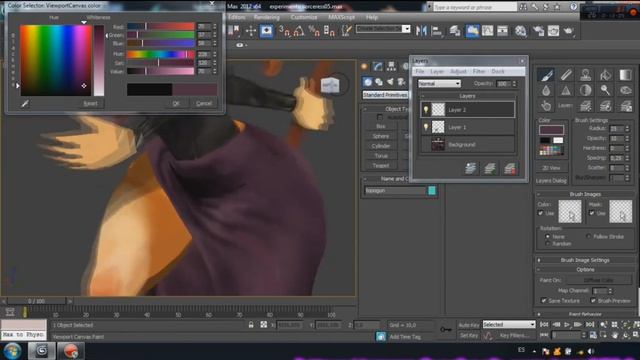Select the Follow Stroke radio button
The height and width of the screenshot is (360, 640).
[x=589, y=236]
